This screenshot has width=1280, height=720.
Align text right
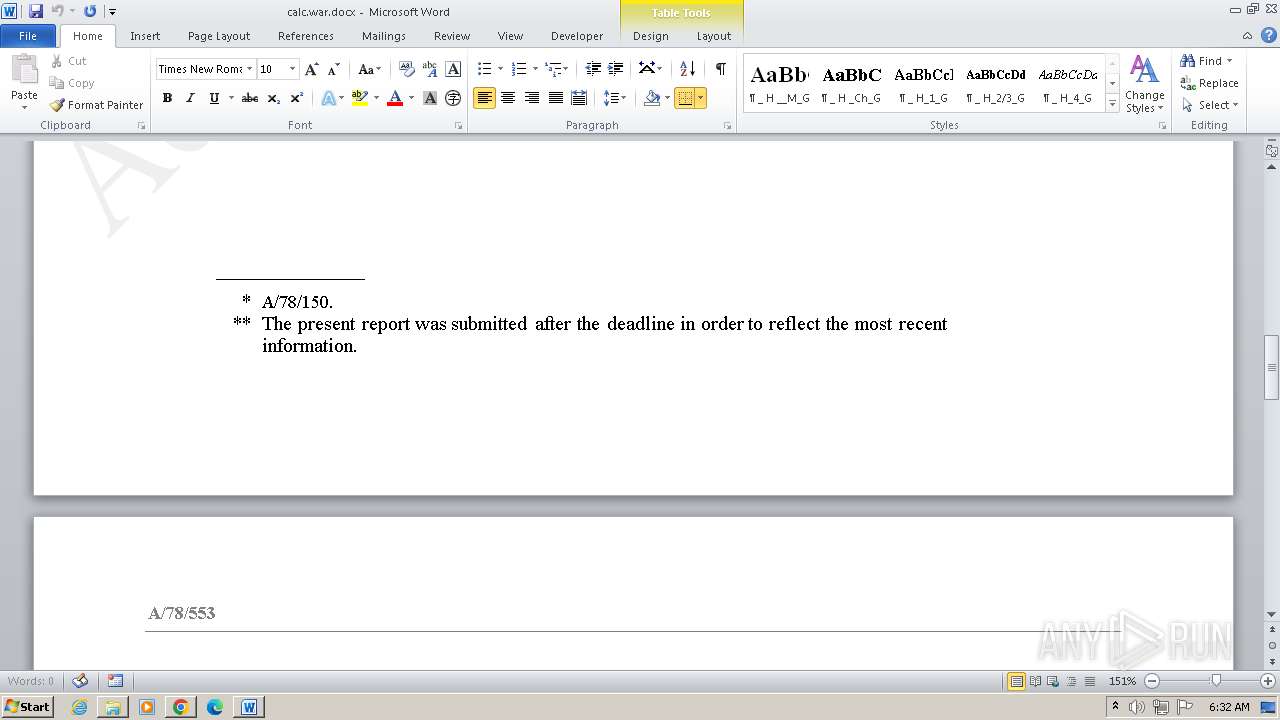(532, 98)
